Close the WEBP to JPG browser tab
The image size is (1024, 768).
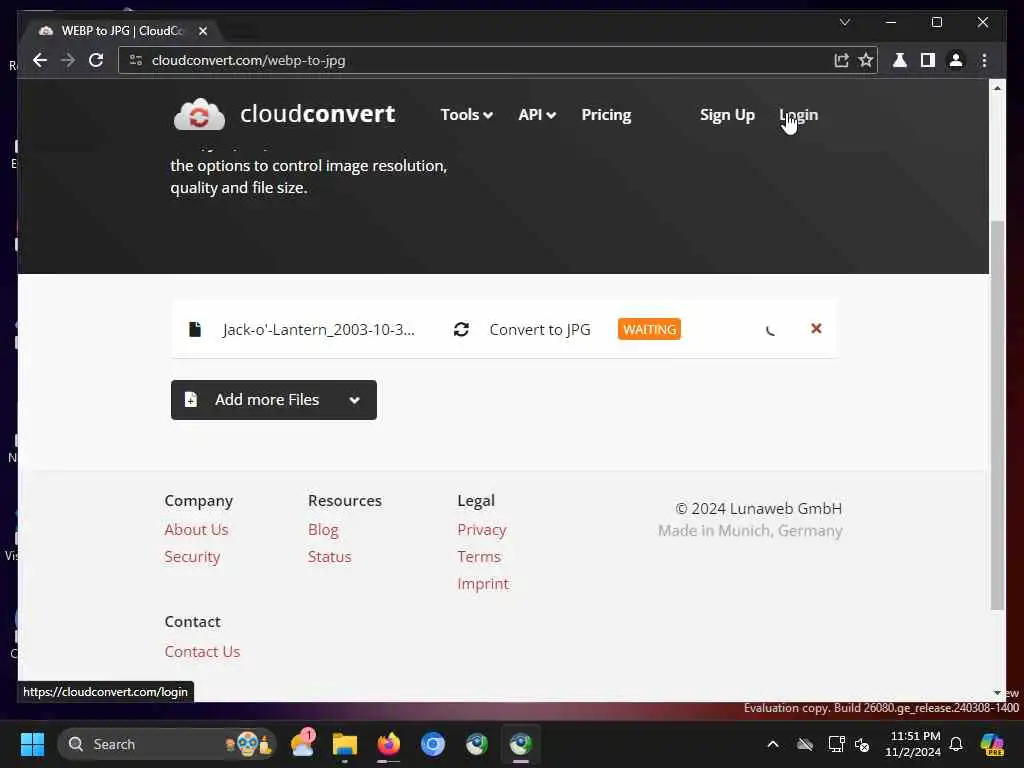pyautogui.click(x=203, y=31)
